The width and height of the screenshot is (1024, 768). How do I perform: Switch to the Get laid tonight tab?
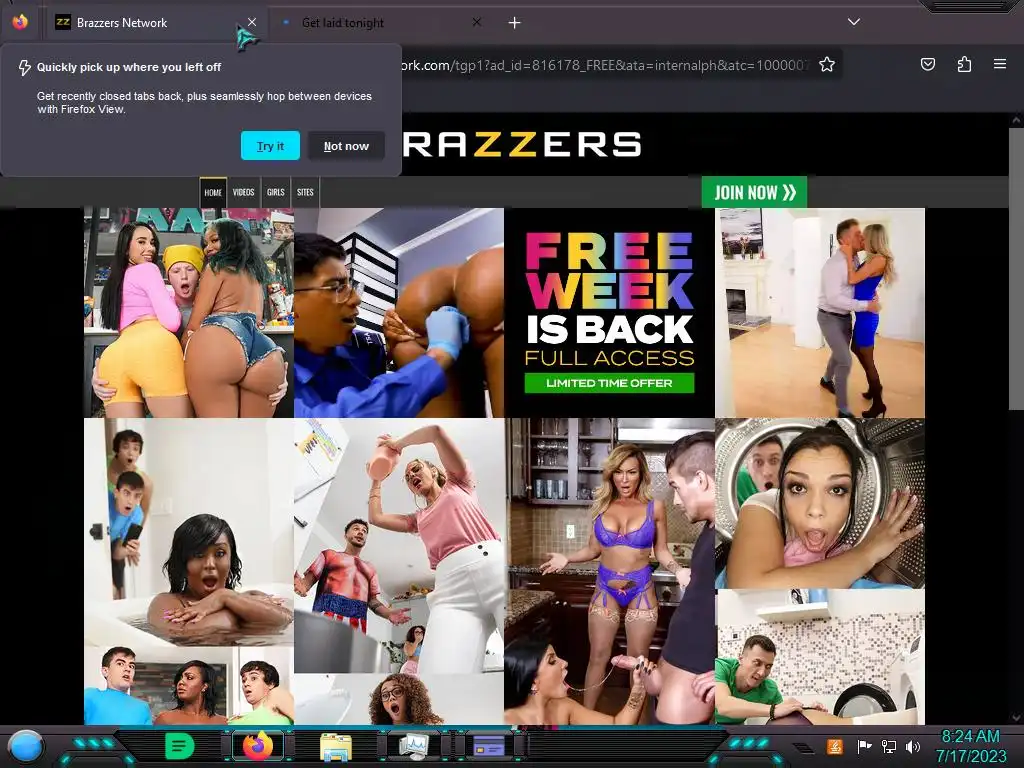tap(377, 23)
